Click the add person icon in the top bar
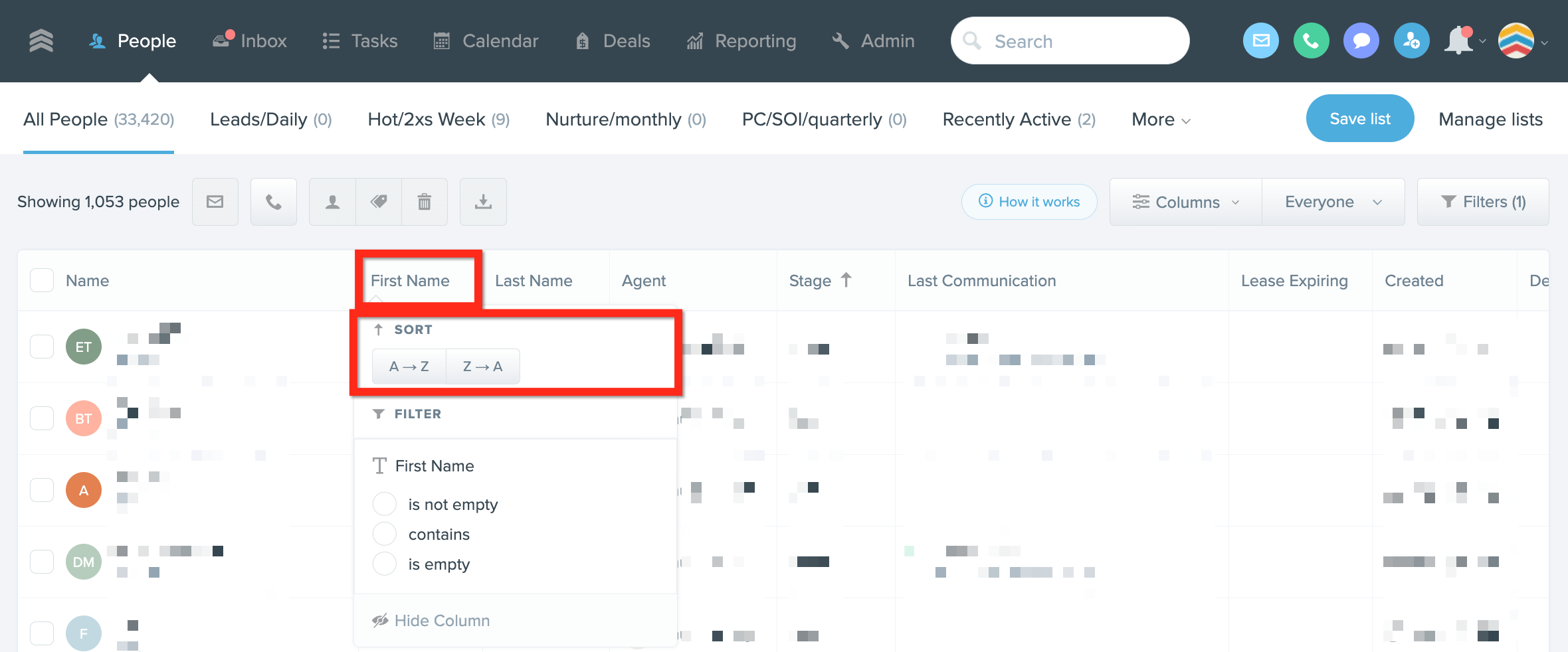Image resolution: width=1568 pixels, height=652 pixels. coord(1411,40)
